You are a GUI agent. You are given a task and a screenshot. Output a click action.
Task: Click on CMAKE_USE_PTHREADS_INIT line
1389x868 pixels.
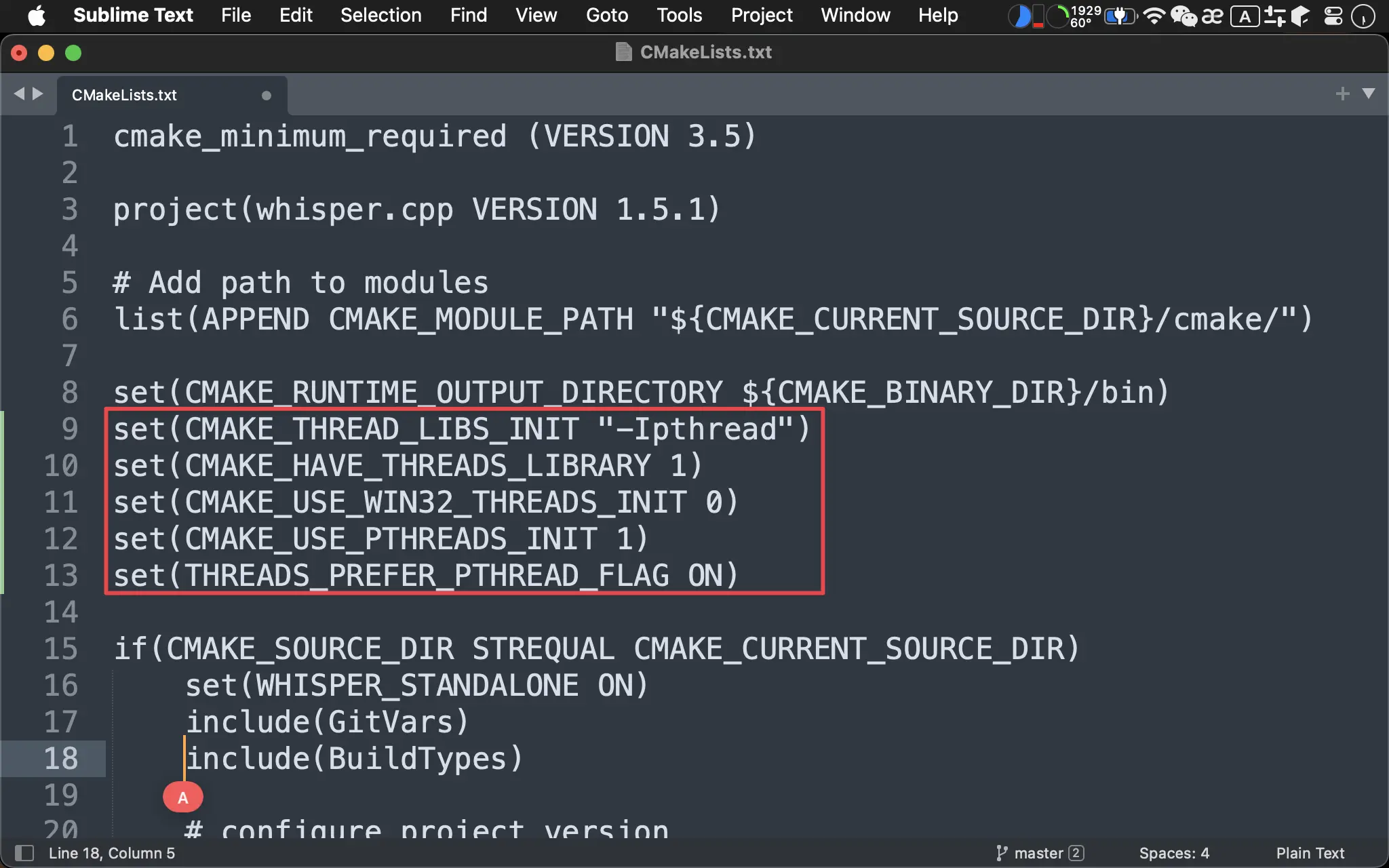(x=380, y=539)
